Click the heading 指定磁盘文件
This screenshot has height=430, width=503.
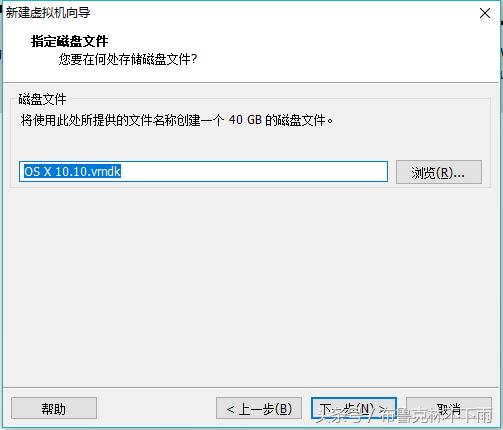69,41
